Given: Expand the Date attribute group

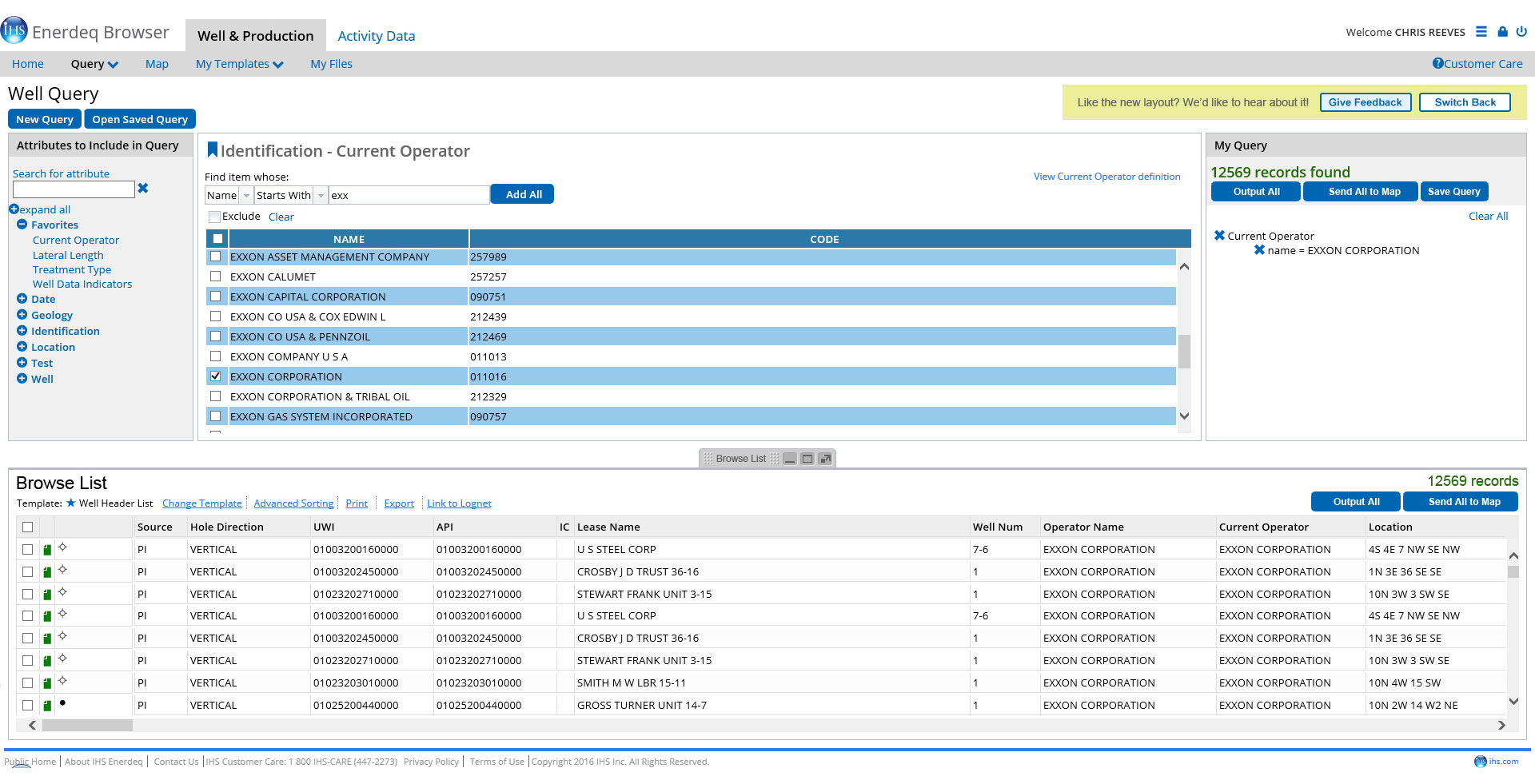Looking at the screenshot, I should pos(22,299).
